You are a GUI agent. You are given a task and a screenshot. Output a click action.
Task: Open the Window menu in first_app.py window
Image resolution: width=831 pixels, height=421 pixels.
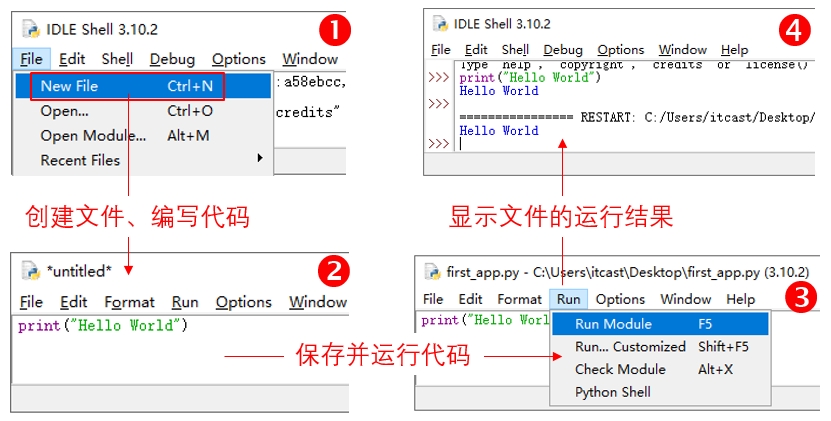point(686,299)
